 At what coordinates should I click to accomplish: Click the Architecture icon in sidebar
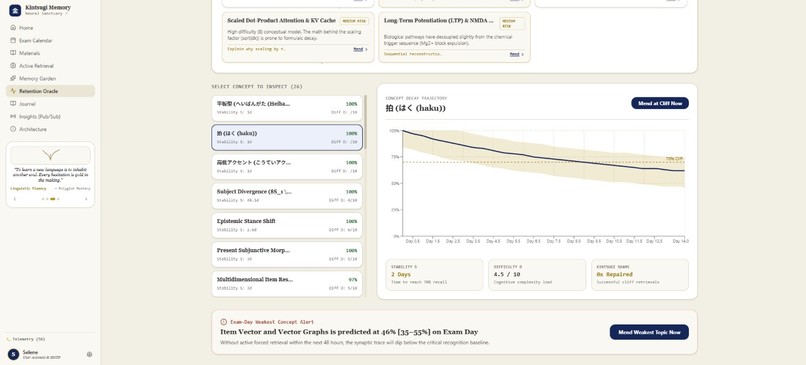pyautogui.click(x=13, y=129)
